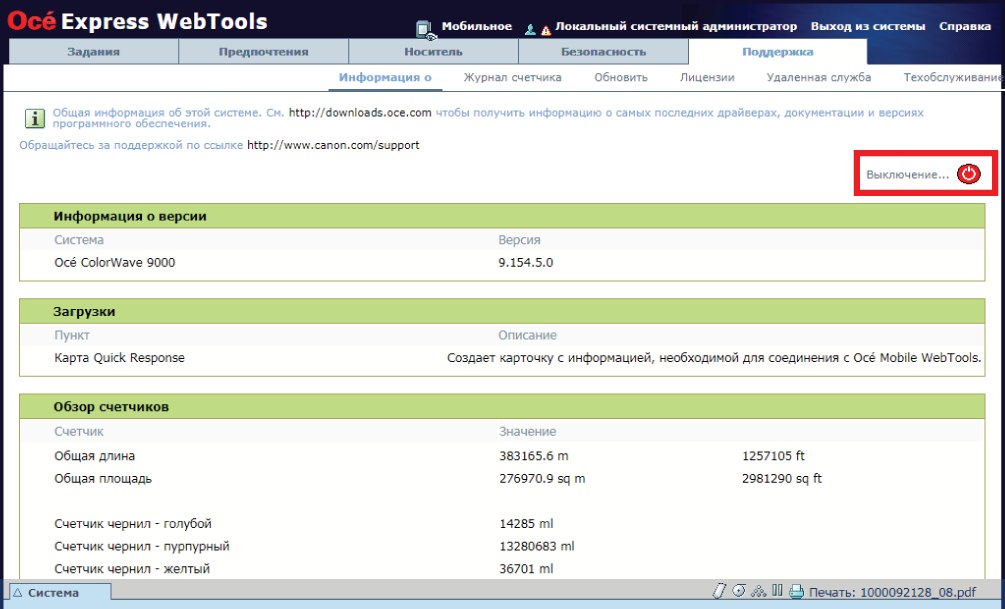Click the pause status icon
The height and width of the screenshot is (609, 1005).
click(x=777, y=590)
